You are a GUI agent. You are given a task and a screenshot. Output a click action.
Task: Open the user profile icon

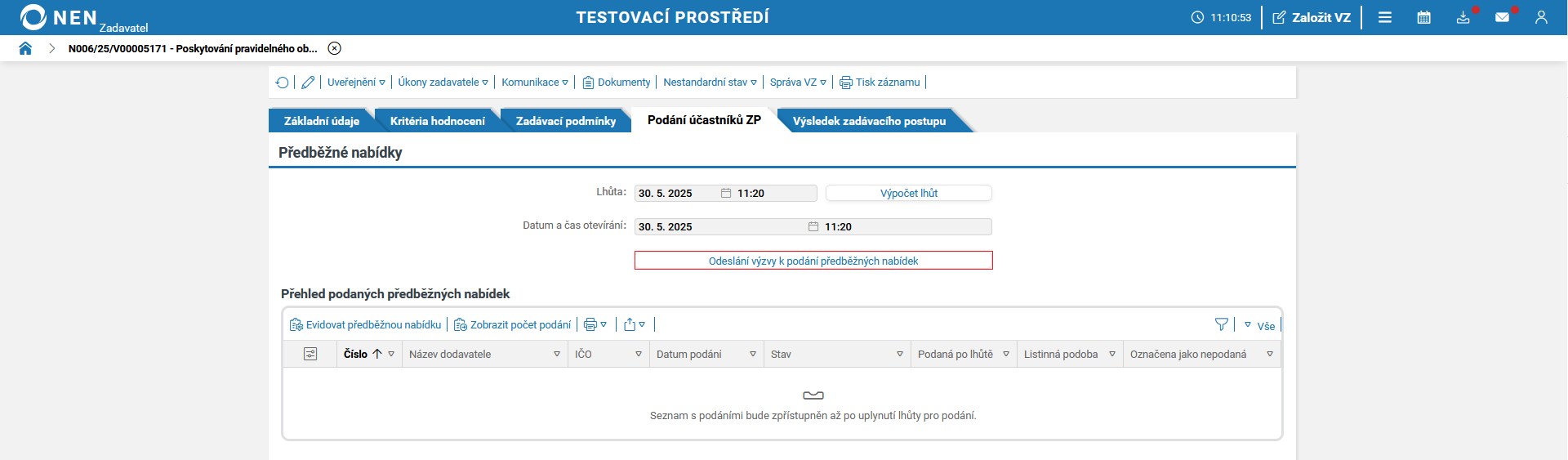[x=1541, y=17]
